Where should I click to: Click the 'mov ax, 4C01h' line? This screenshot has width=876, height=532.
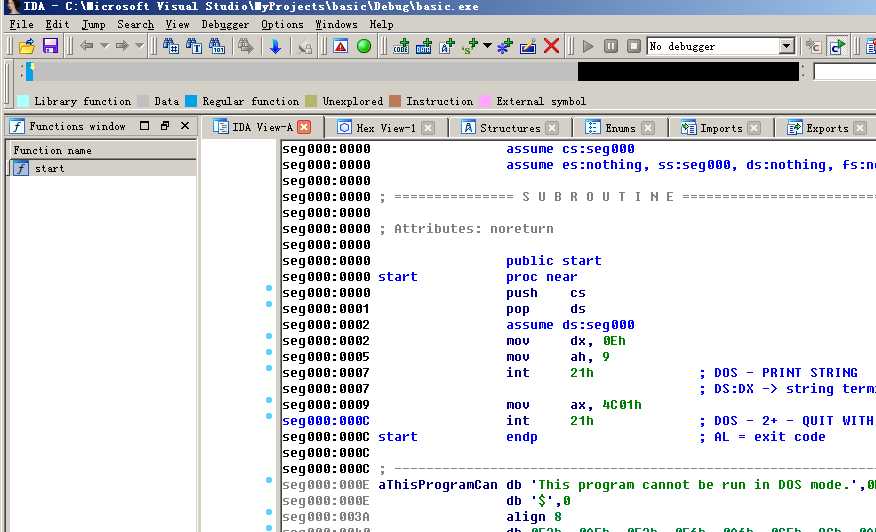(574, 405)
